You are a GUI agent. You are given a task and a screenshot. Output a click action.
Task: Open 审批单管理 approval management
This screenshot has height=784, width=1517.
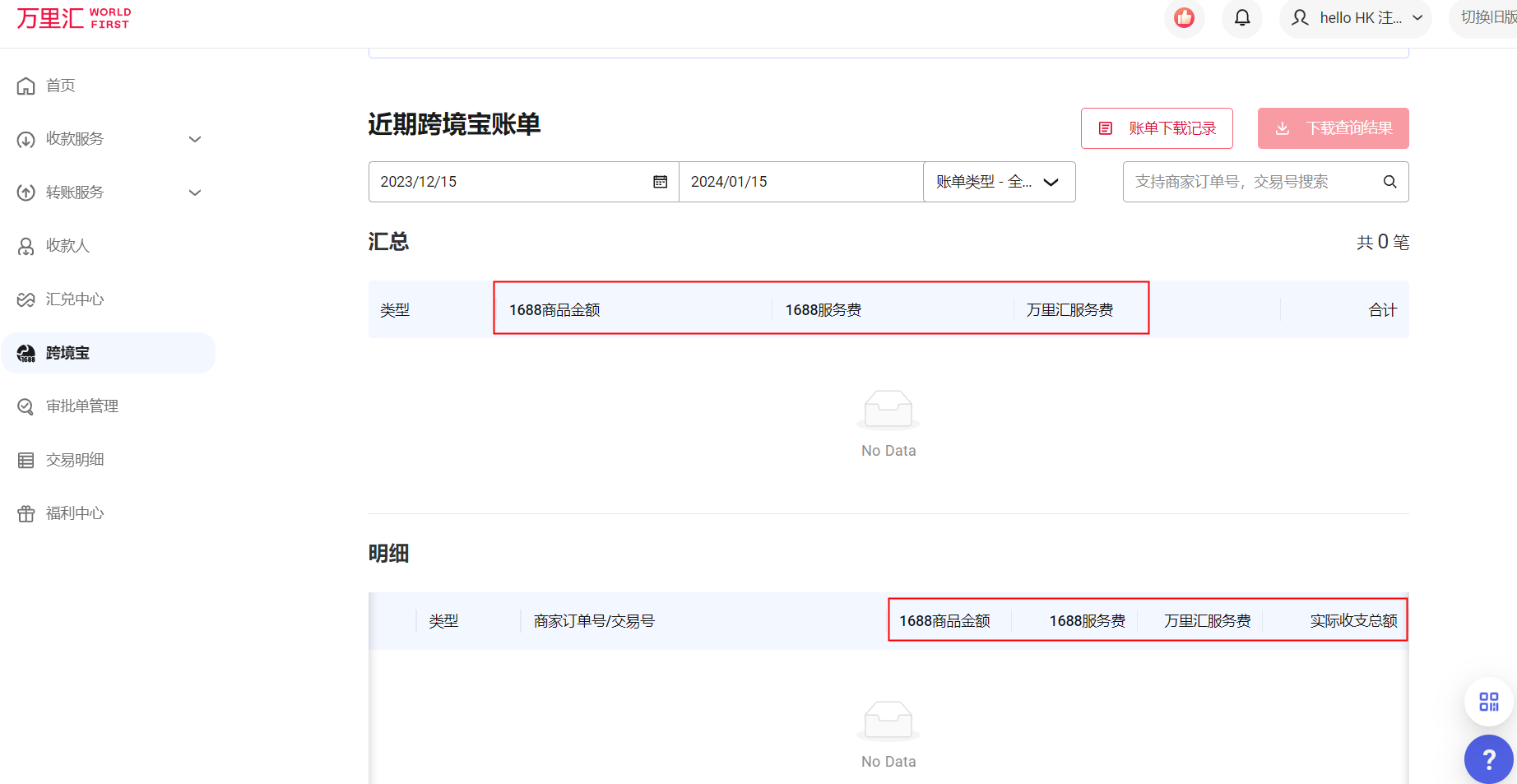(81, 406)
